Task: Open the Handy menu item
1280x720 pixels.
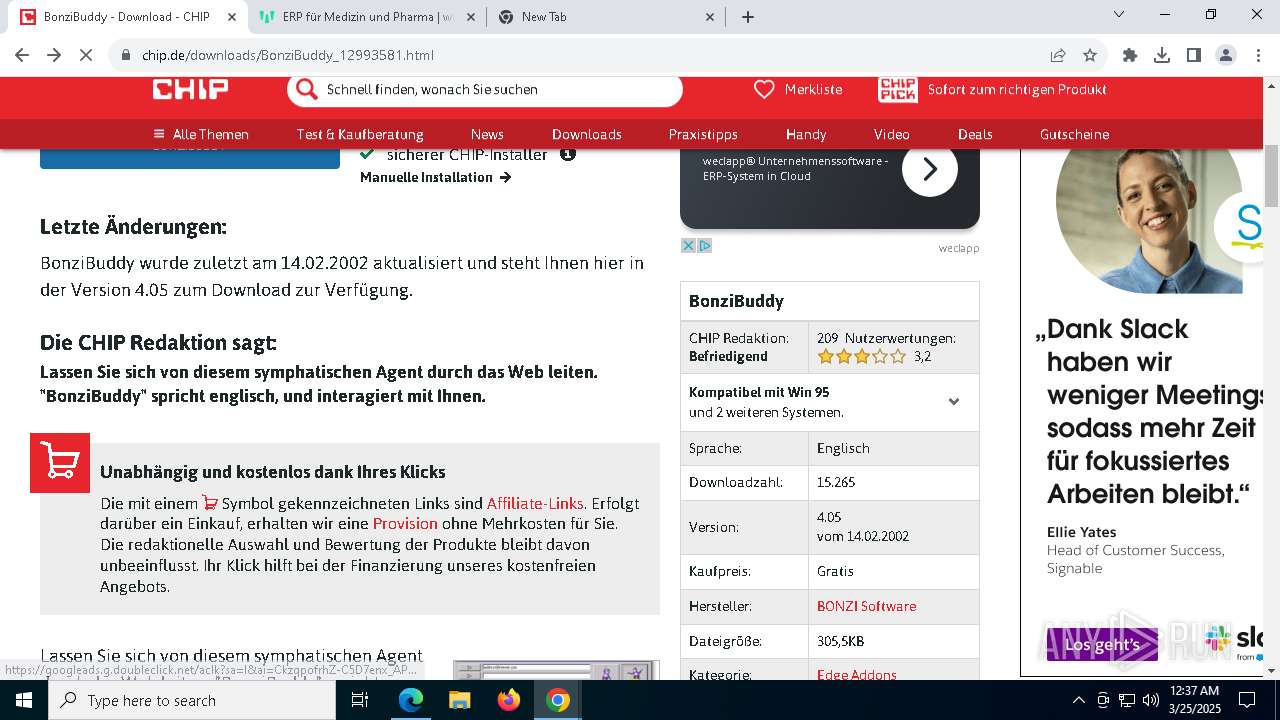Action: point(806,134)
